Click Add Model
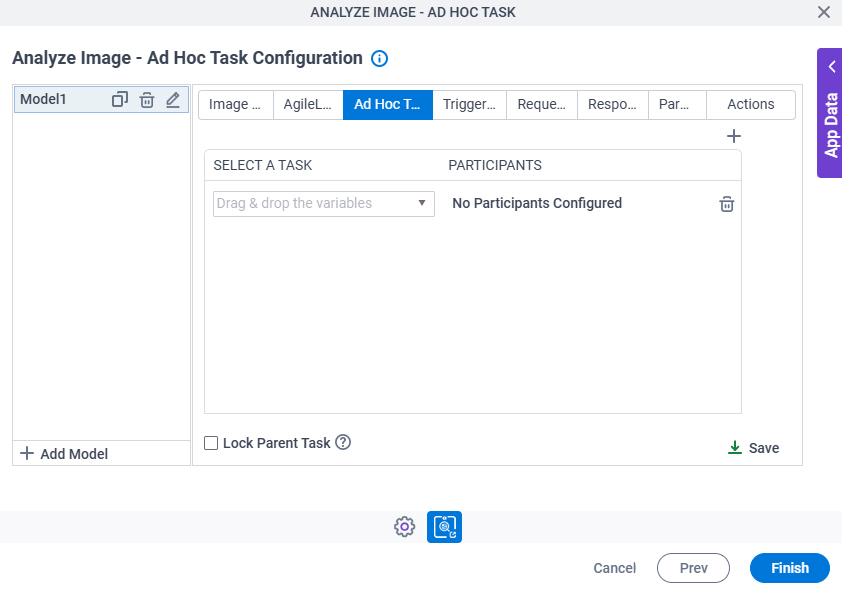842x591 pixels. click(x=64, y=454)
